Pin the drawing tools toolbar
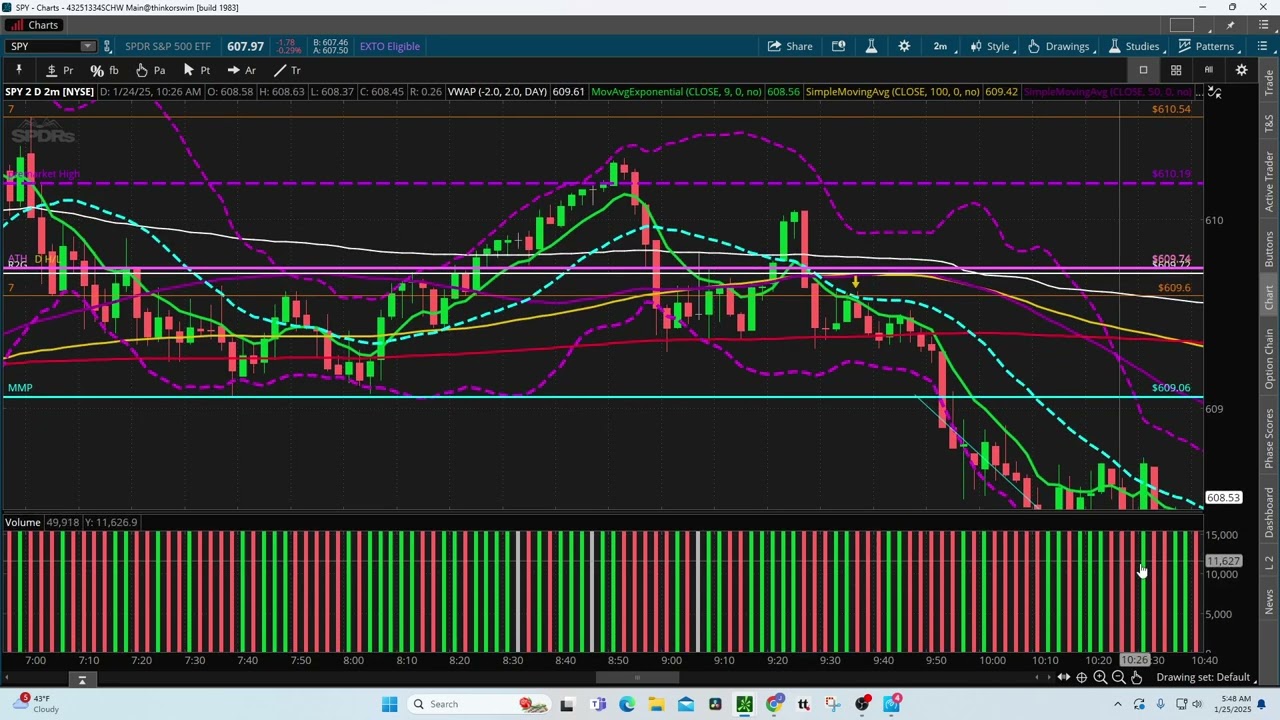This screenshot has width=1280, height=720. pyautogui.click(x=18, y=70)
